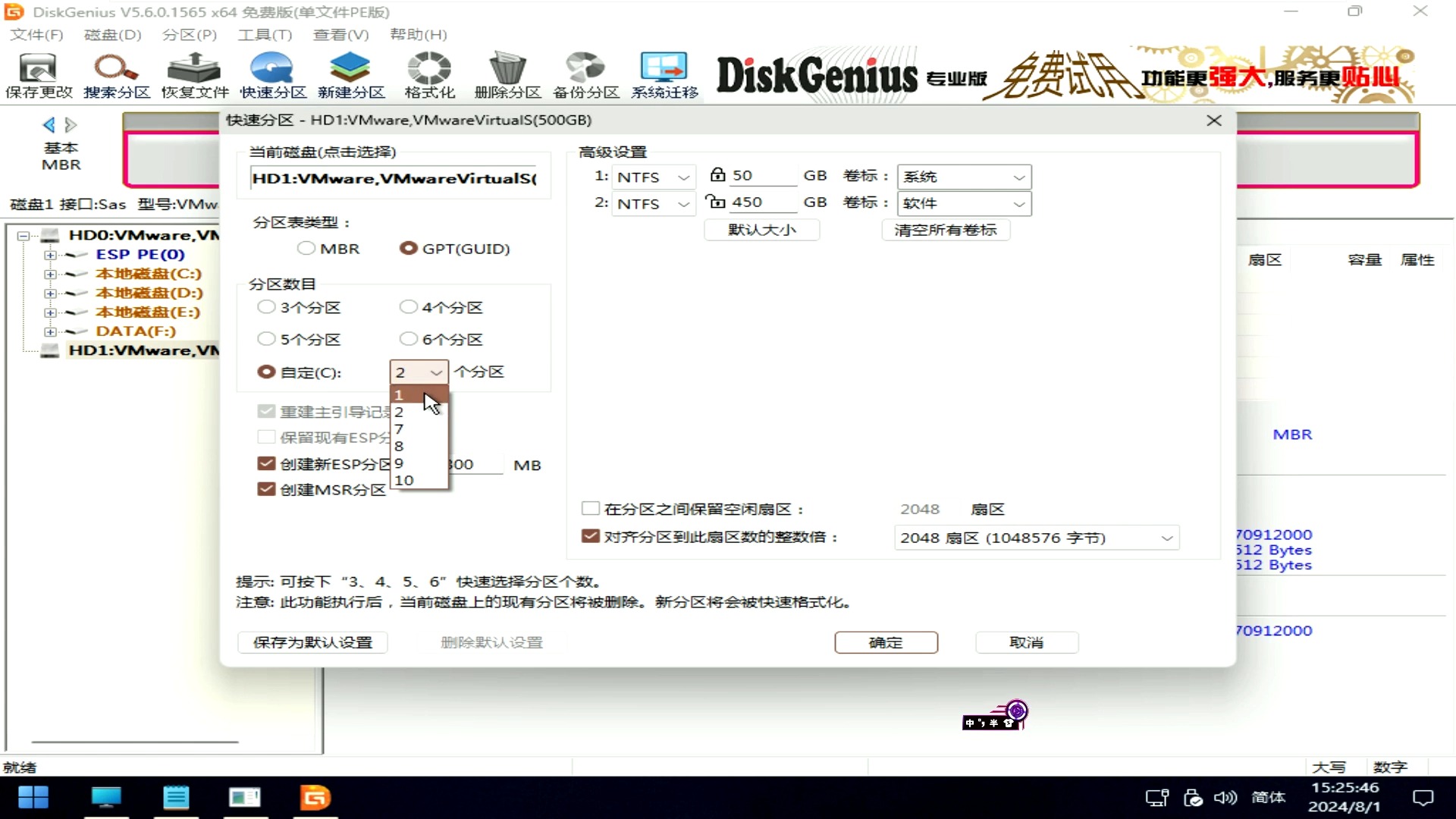This screenshot has width=1456, height=819.
Task: Select option 1 in partition count list
Action: [419, 395]
